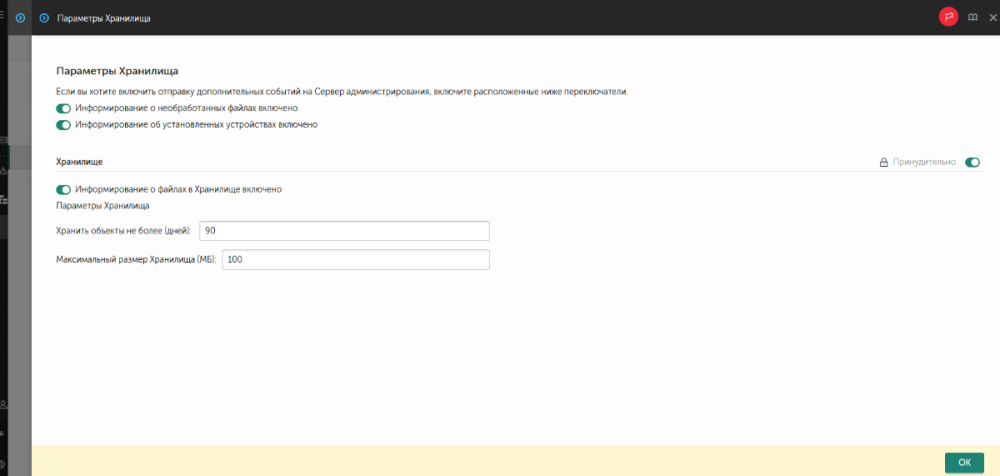The height and width of the screenshot is (476, 1000).
Task: Click the Хранилище section header text
Action: pyautogui.click(x=80, y=162)
